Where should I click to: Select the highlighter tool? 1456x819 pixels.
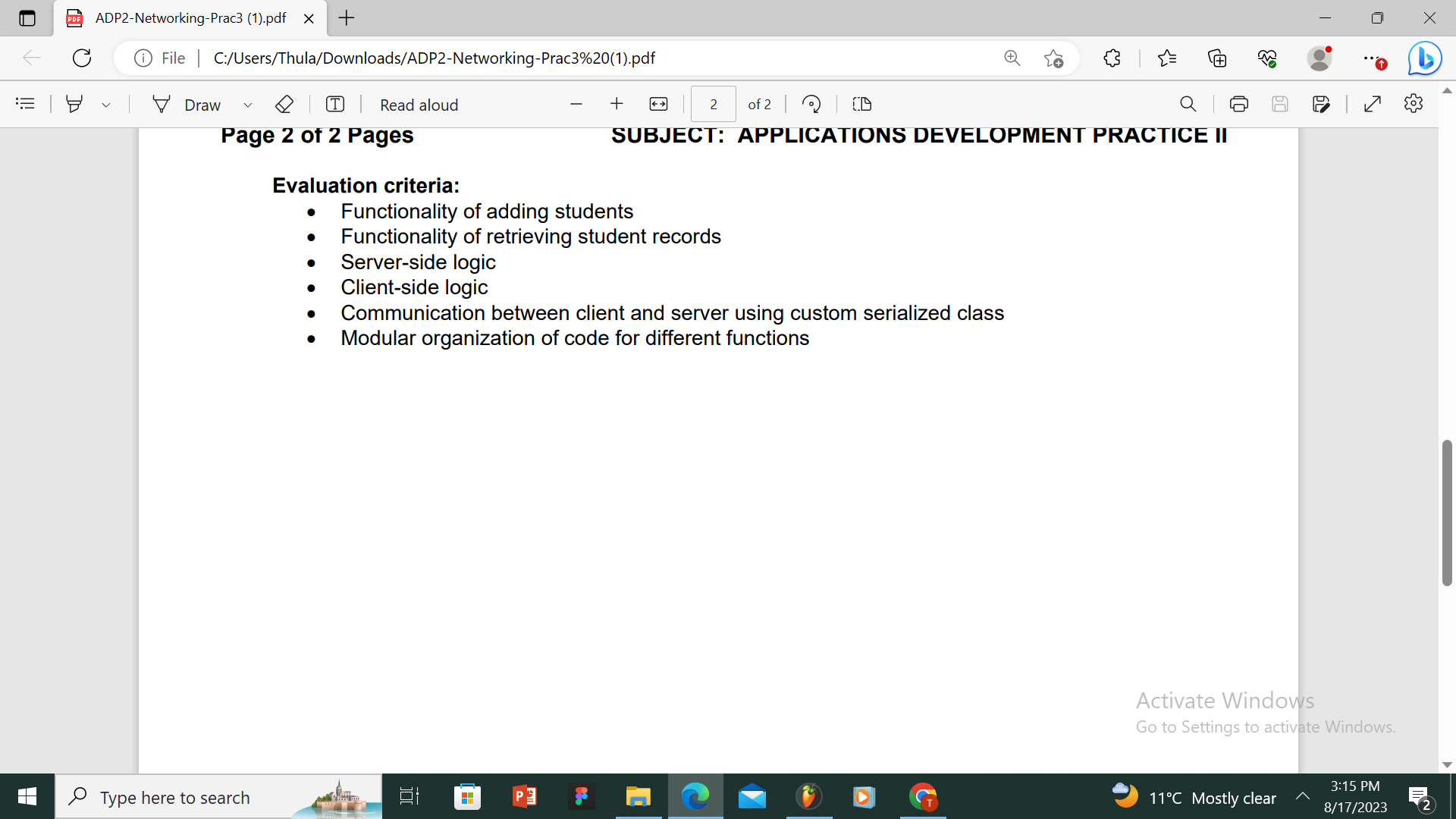74,104
